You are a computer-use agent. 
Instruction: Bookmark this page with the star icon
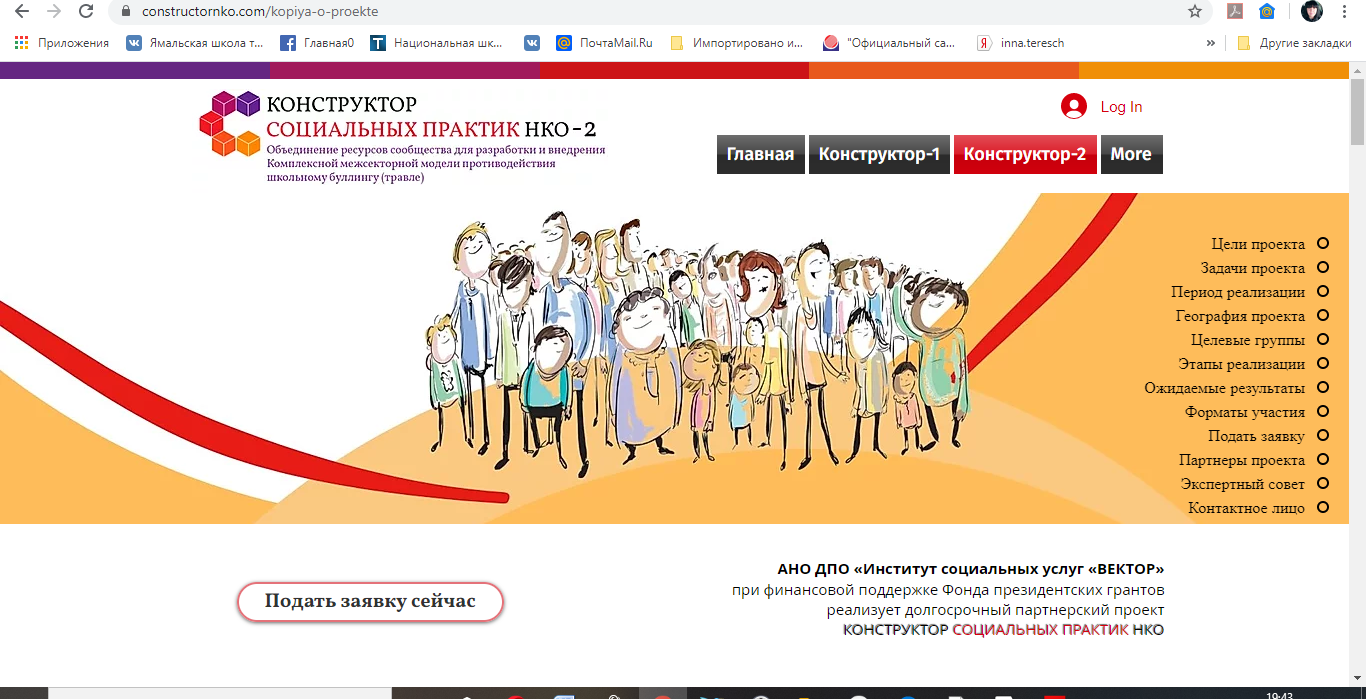[1195, 12]
